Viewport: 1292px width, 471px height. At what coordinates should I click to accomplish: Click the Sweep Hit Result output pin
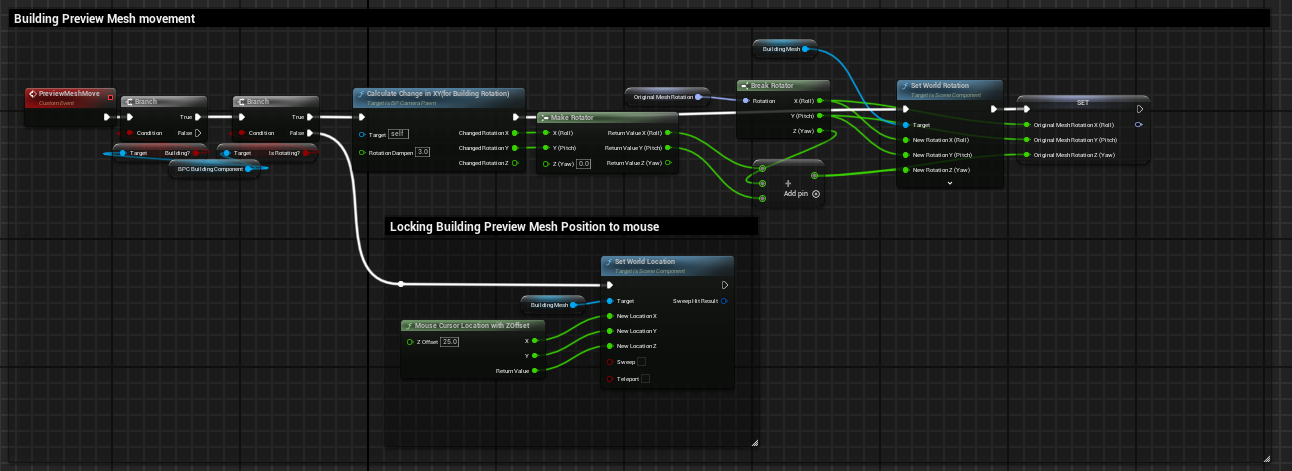point(725,300)
